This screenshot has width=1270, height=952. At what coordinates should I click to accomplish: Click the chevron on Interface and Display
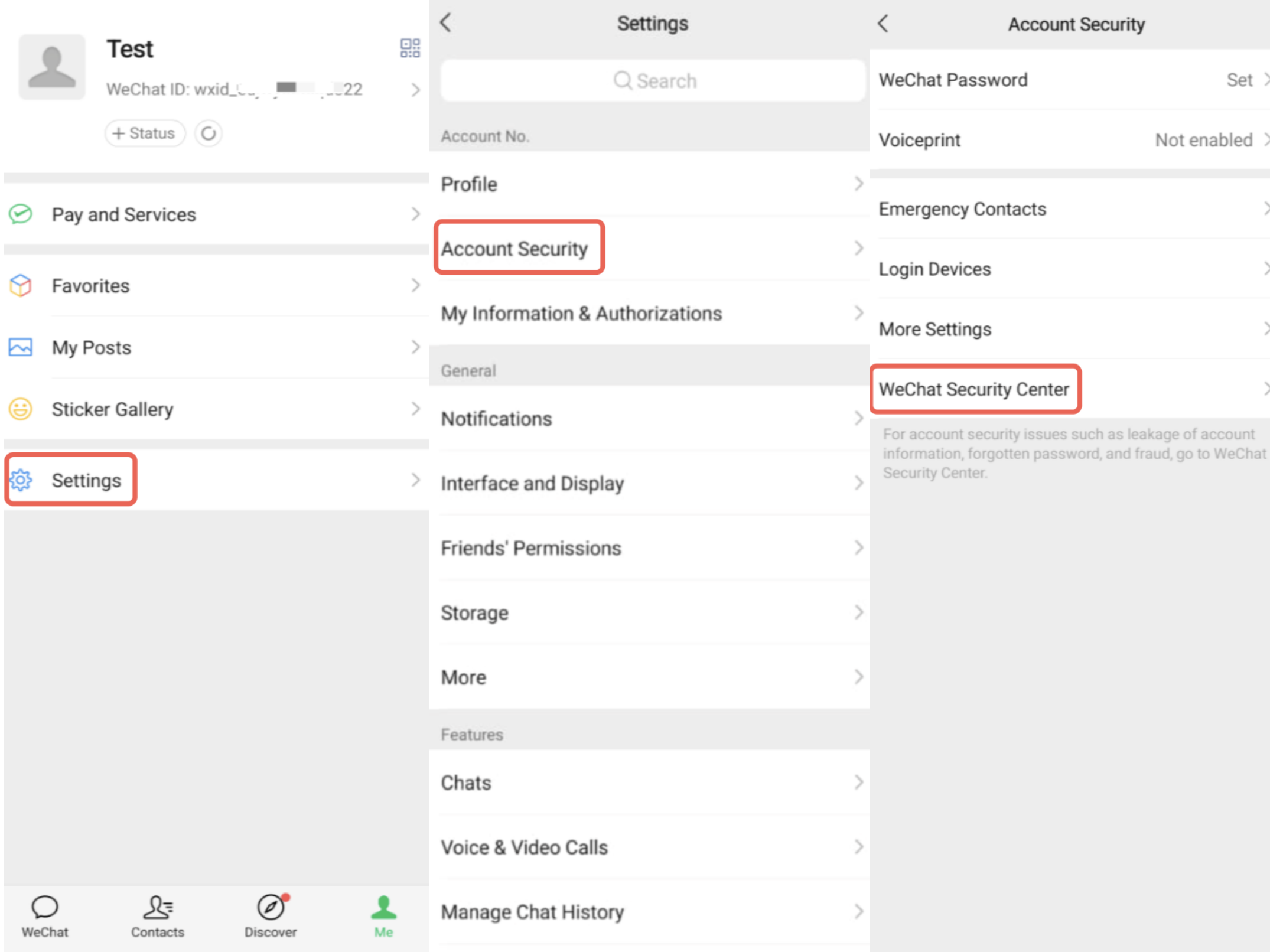(x=859, y=483)
